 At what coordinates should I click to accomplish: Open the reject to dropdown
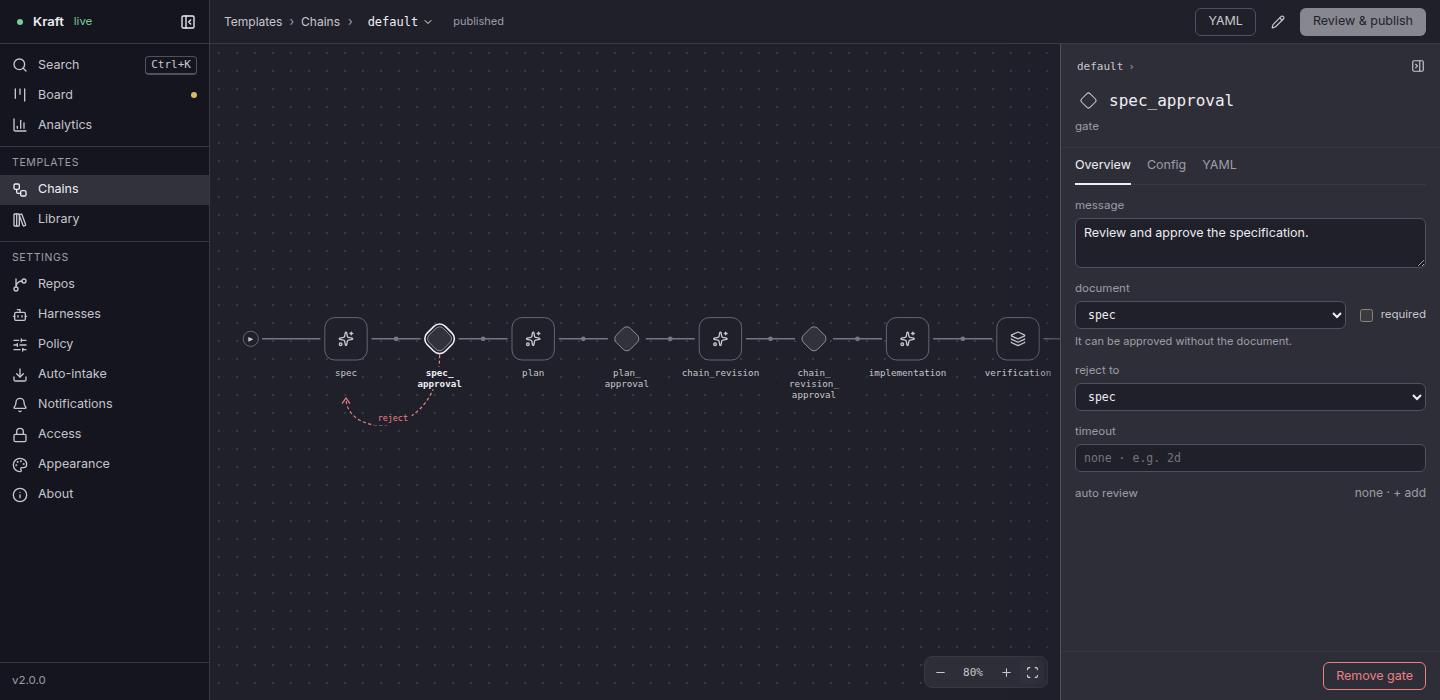(x=1250, y=397)
